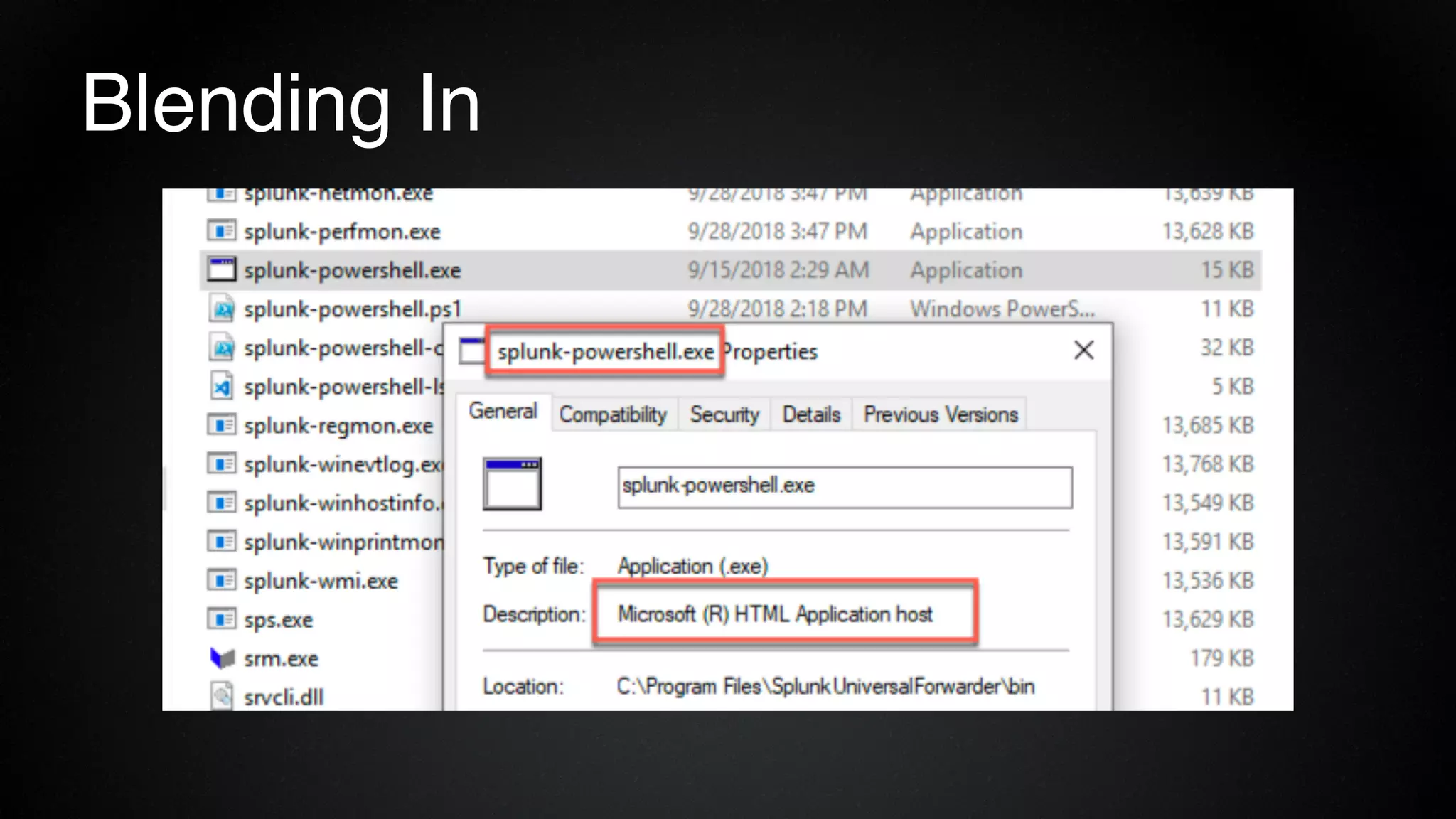
Task: Click the splunk-regmon.exe application icon
Action: (x=221, y=425)
